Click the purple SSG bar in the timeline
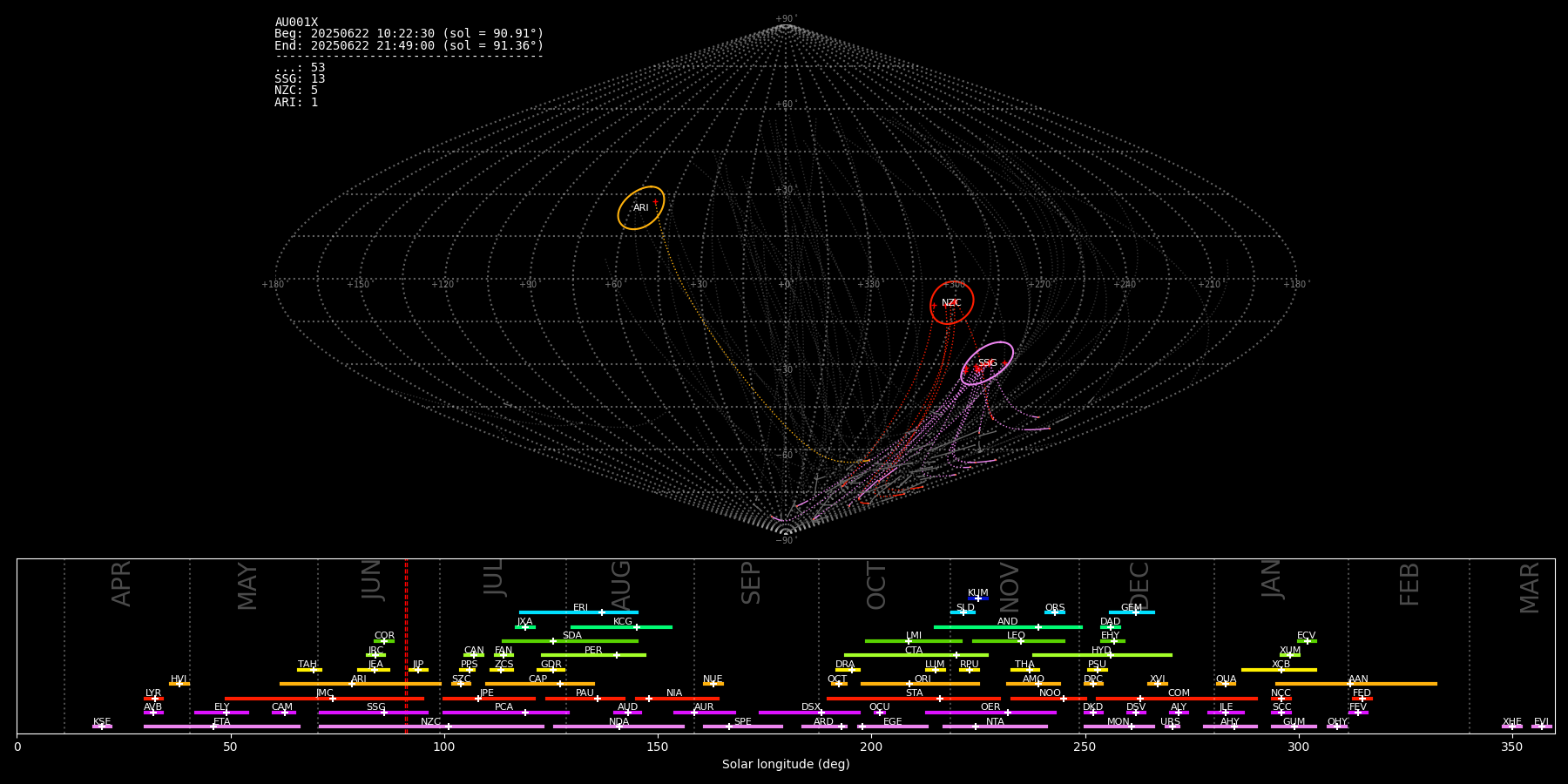1568x784 pixels. click(373, 713)
